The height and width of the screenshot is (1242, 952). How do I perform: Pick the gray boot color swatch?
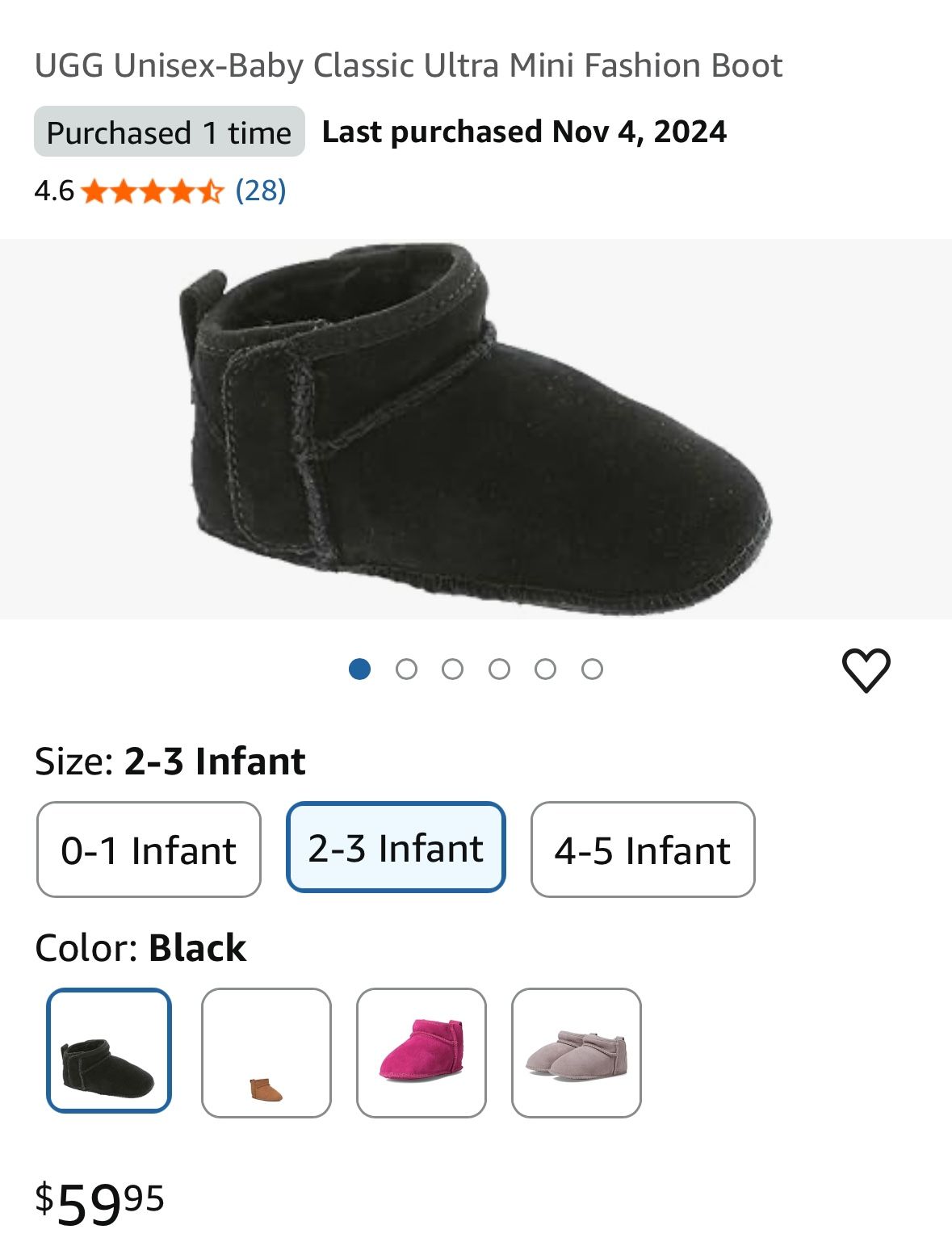[x=576, y=1053]
